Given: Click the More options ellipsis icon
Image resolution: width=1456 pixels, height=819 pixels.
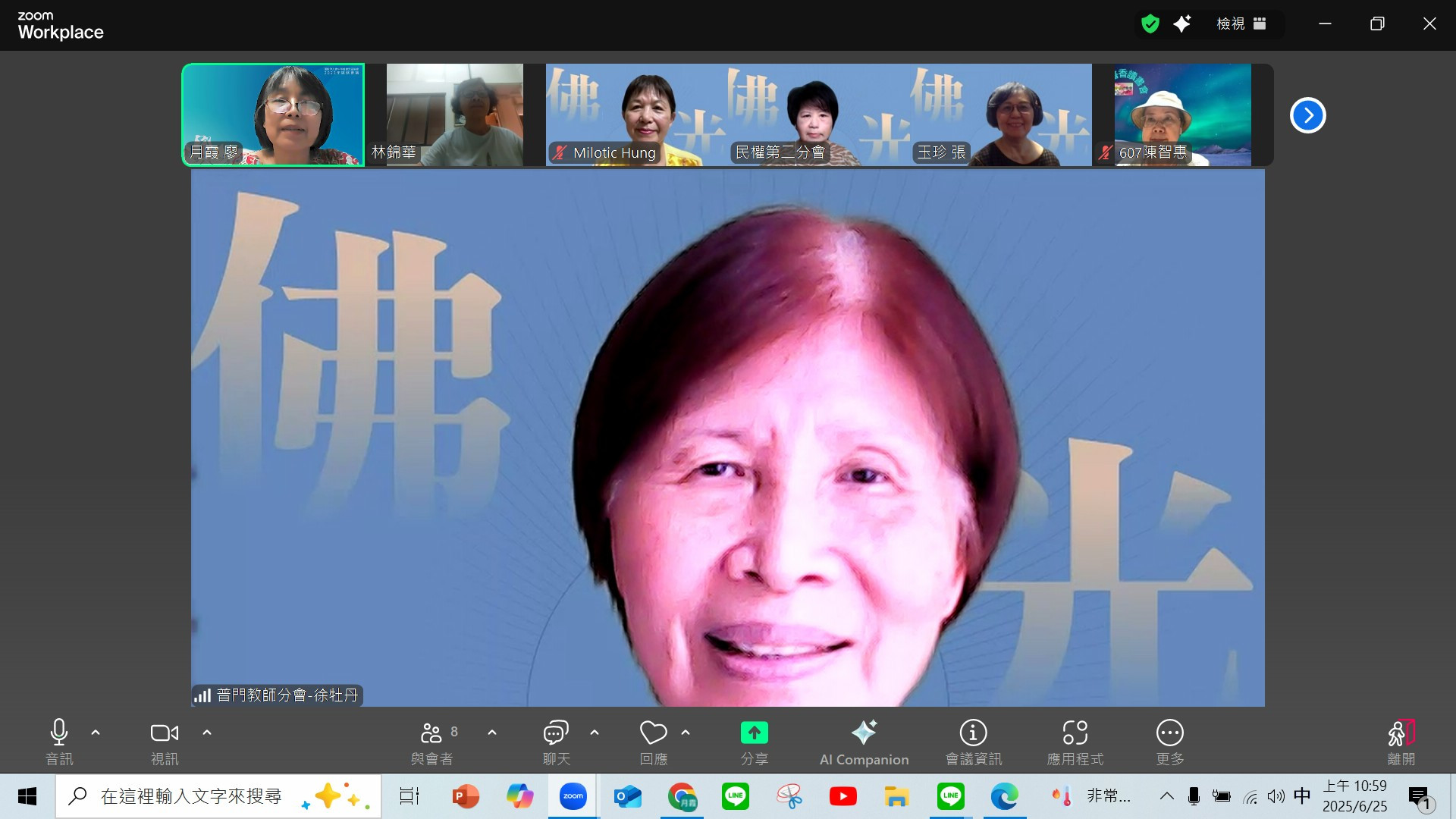Looking at the screenshot, I should tap(1169, 733).
